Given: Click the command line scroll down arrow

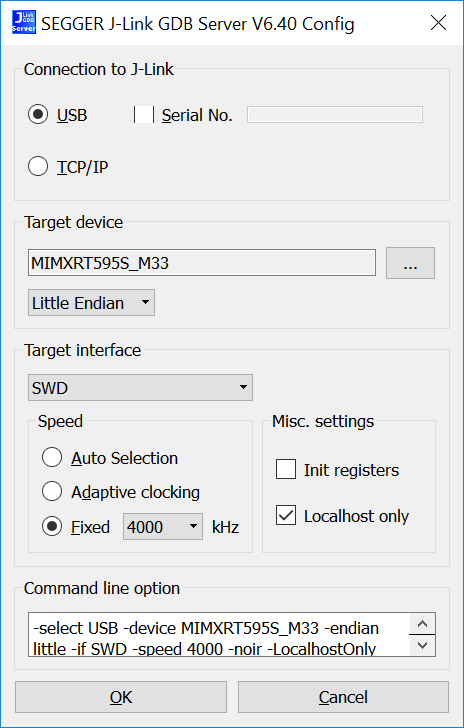Looking at the screenshot, I should click(x=422, y=645).
